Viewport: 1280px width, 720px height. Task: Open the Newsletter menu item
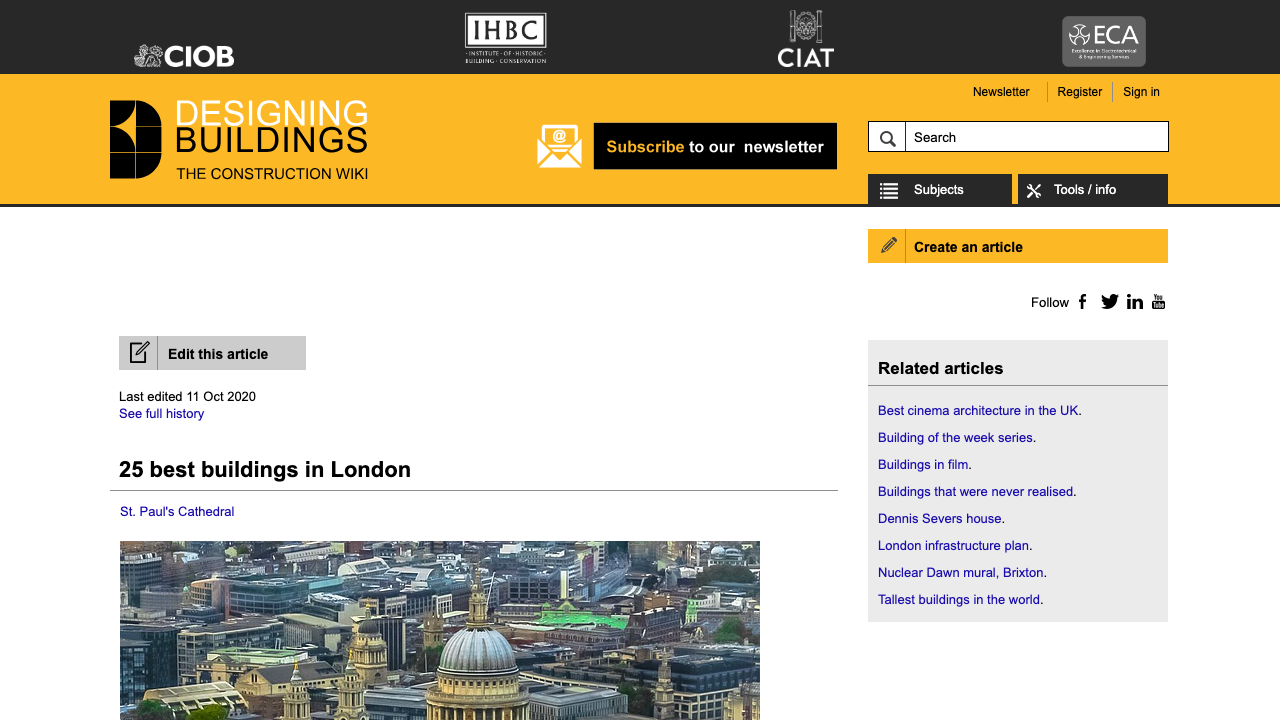pyautogui.click(x=1000, y=92)
